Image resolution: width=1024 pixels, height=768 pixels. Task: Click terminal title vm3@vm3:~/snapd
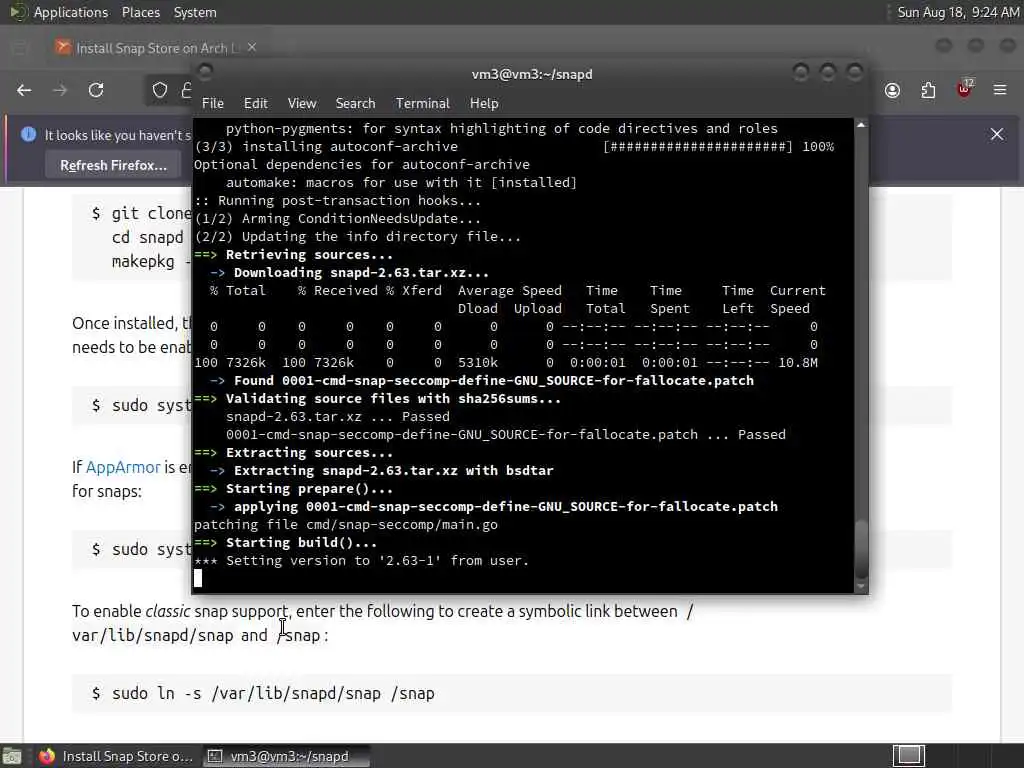[532, 74]
